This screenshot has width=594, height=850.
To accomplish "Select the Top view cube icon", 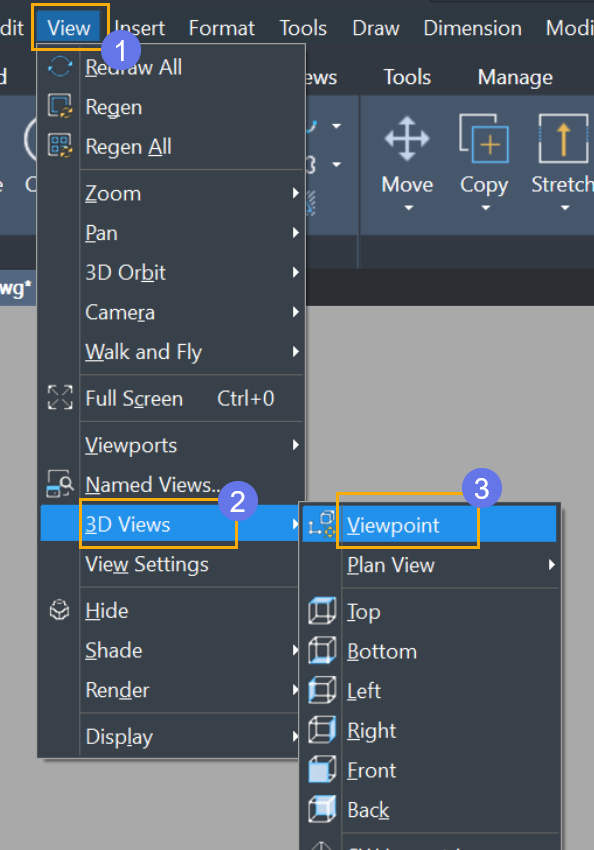I will tap(322, 611).
